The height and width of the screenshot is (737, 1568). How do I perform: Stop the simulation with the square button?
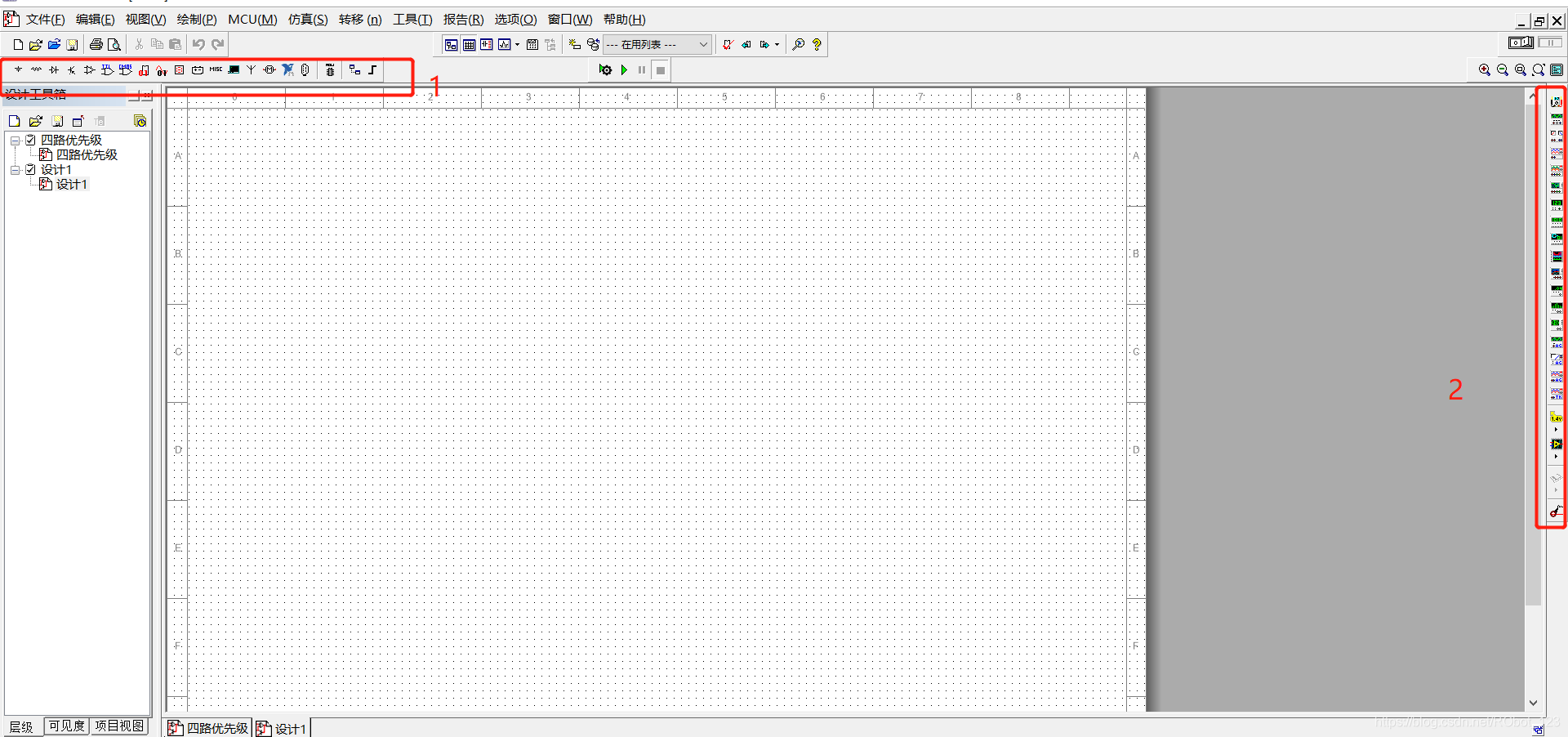point(661,70)
